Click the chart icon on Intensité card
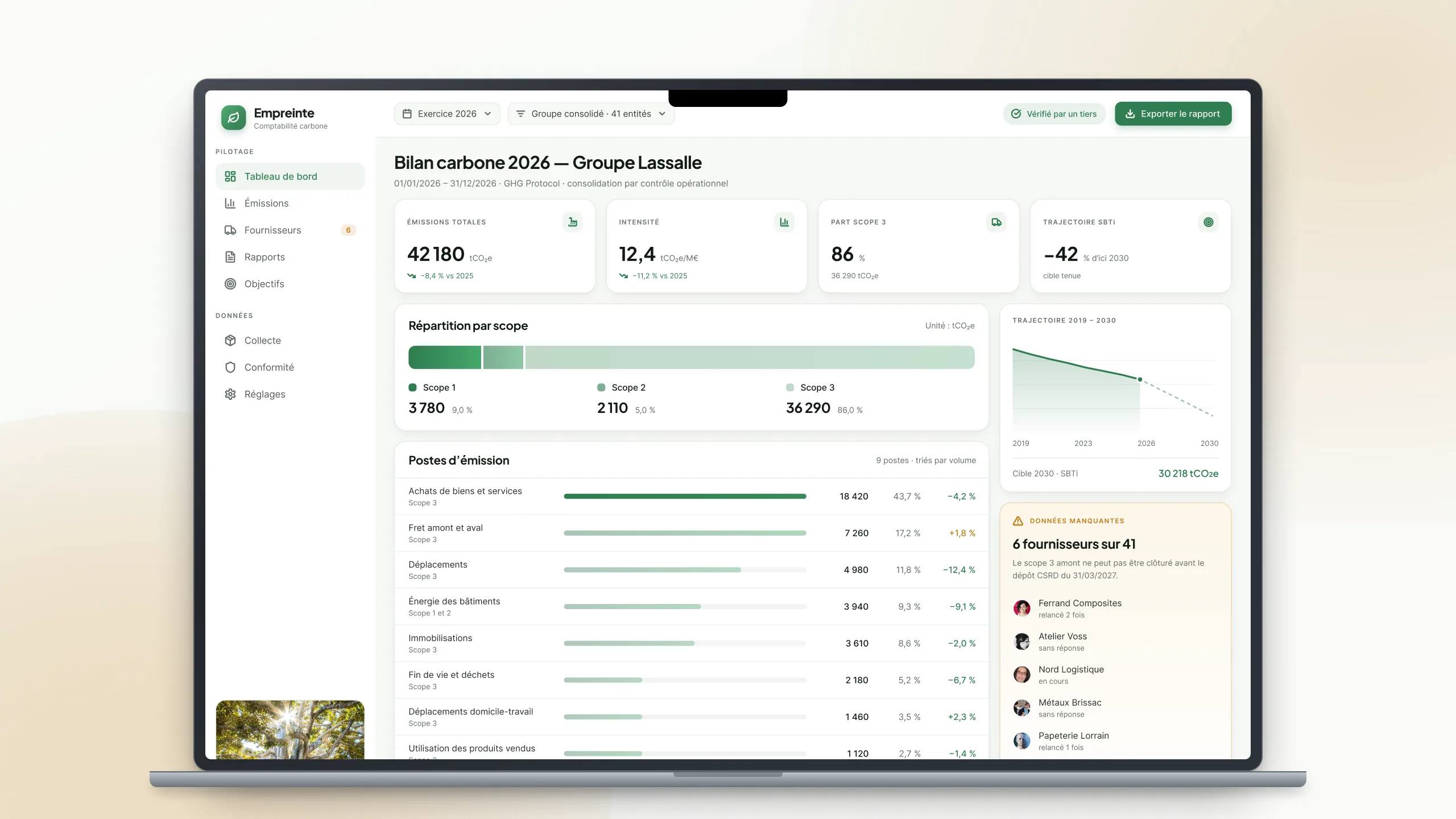Screen dimensions: 1456x819 (x=784, y=222)
